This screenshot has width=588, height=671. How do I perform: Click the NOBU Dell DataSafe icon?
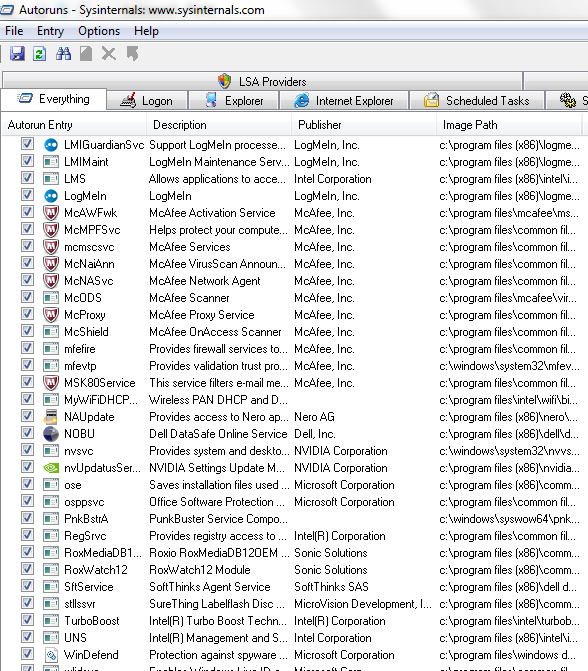[51, 433]
